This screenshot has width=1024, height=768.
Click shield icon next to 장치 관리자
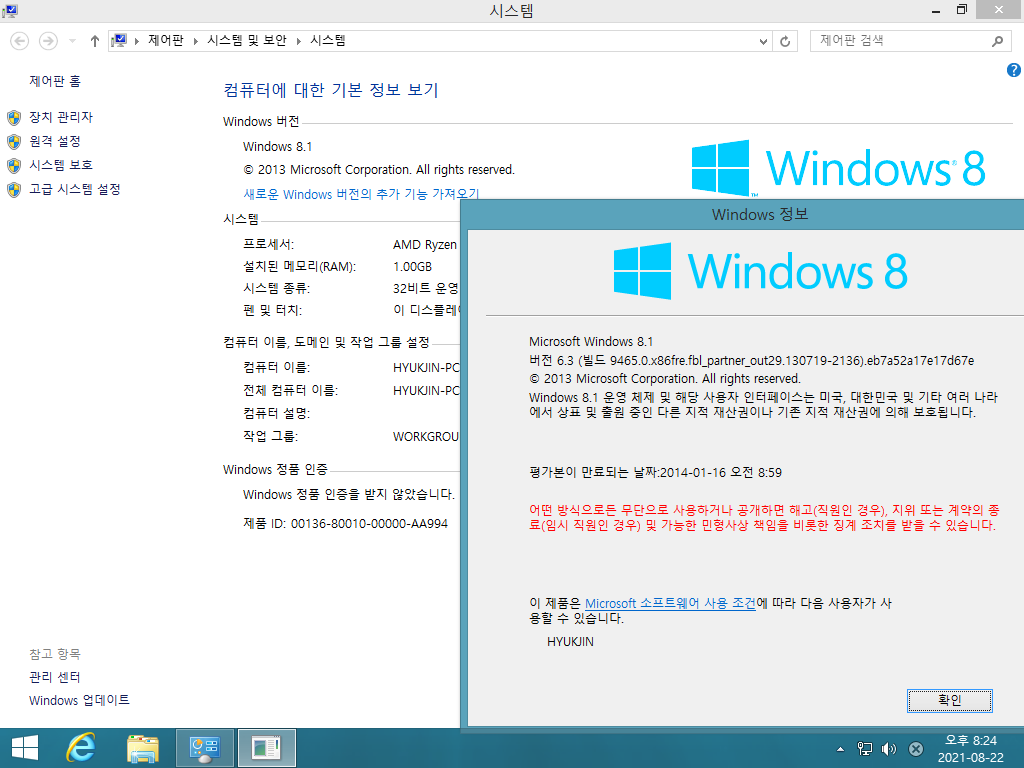pos(14,118)
